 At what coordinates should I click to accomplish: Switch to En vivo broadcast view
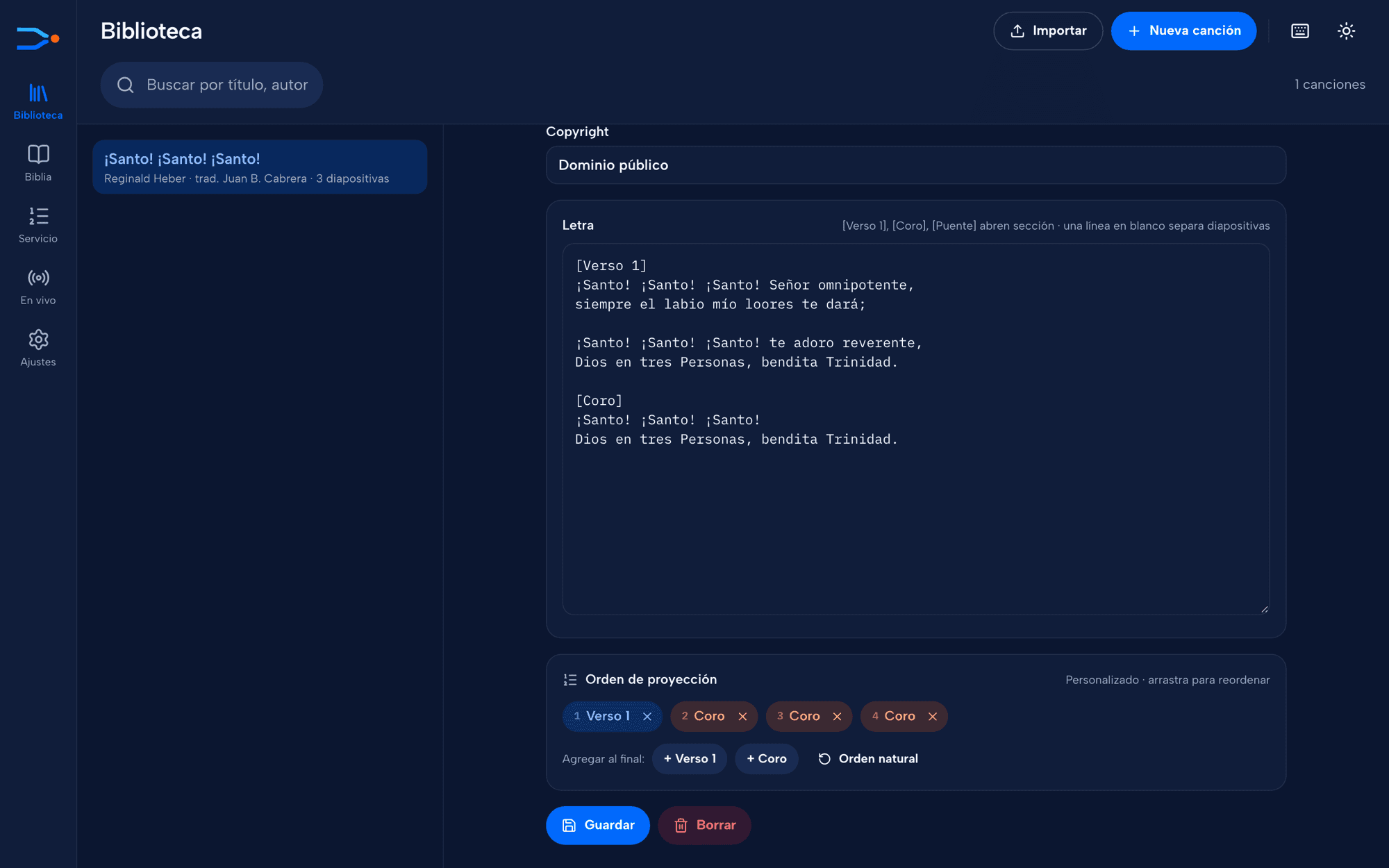click(38, 287)
